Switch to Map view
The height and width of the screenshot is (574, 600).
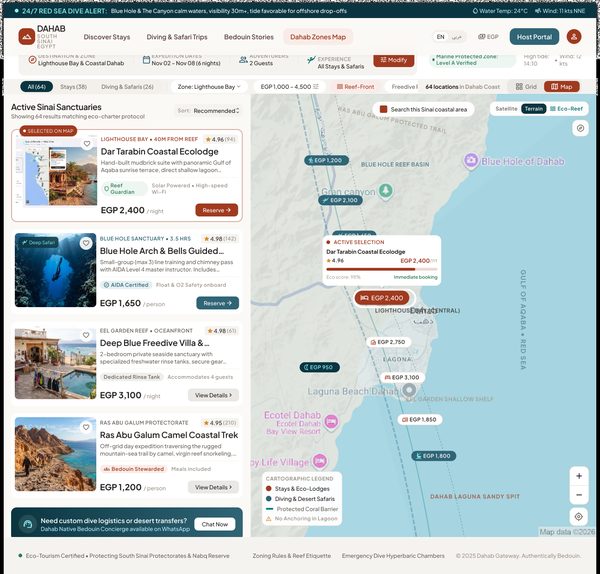561,87
